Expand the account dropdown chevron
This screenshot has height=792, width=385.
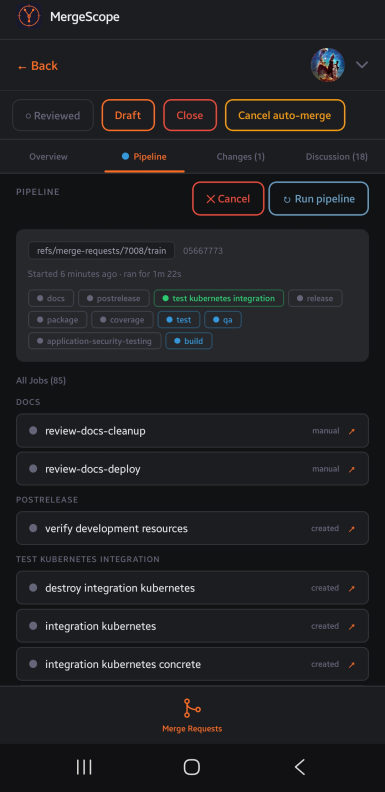click(x=362, y=65)
